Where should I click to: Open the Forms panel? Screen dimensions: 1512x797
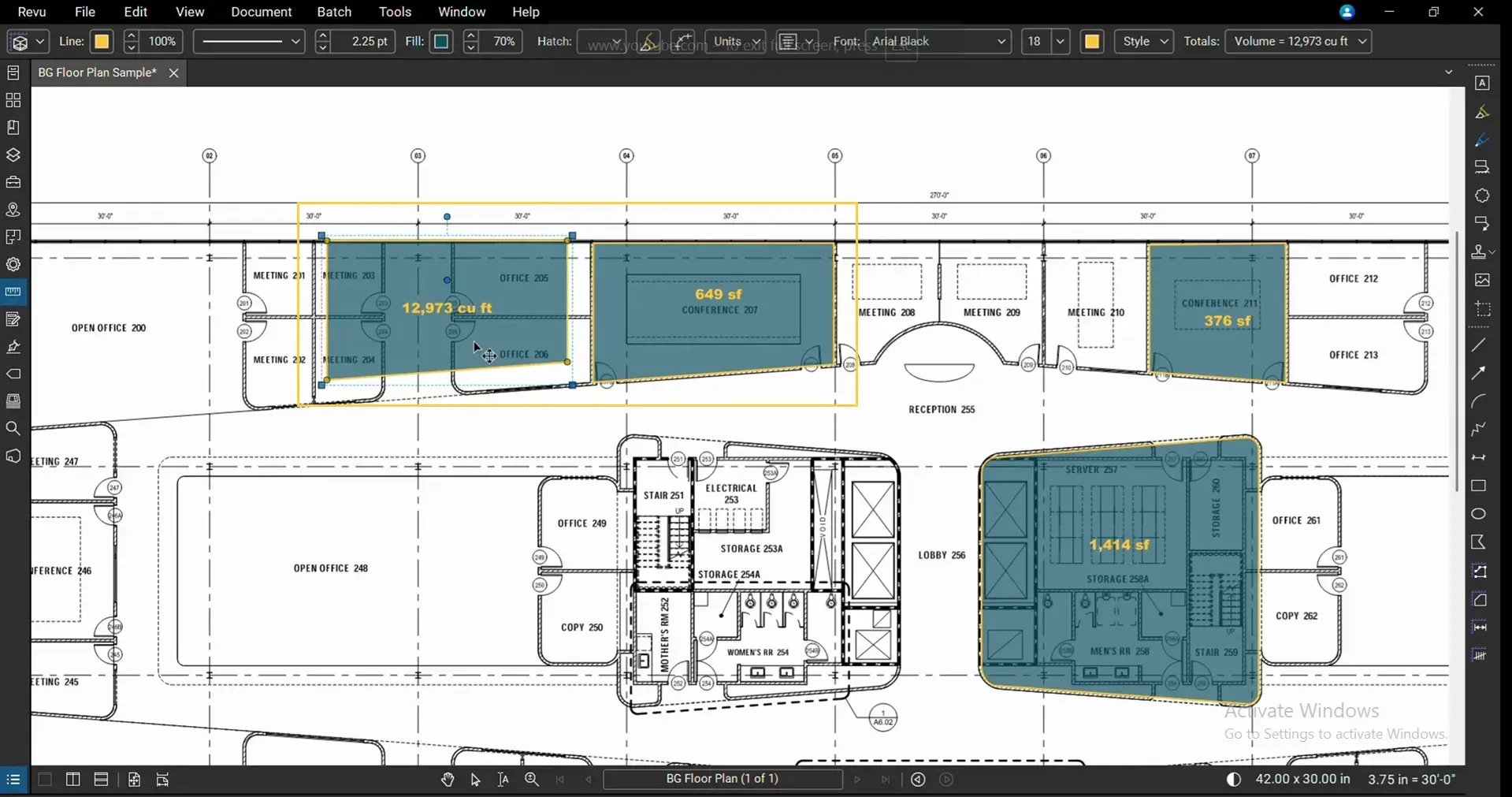coord(13,319)
